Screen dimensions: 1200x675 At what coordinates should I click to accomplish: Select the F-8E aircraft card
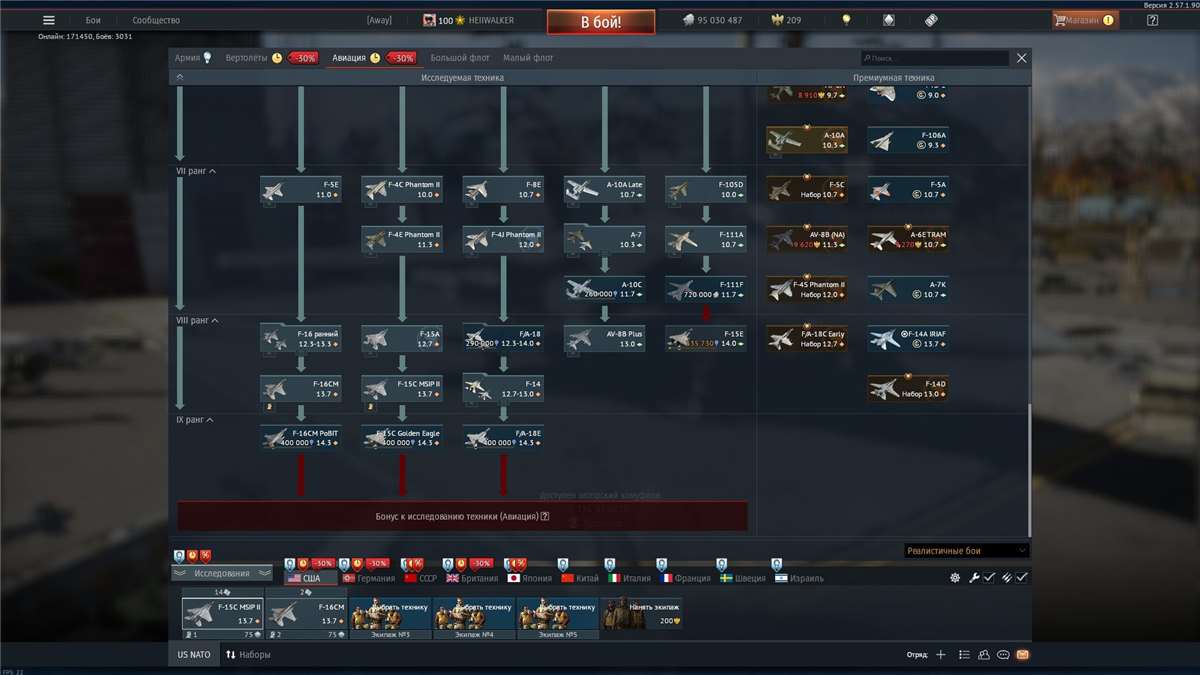[x=503, y=190]
